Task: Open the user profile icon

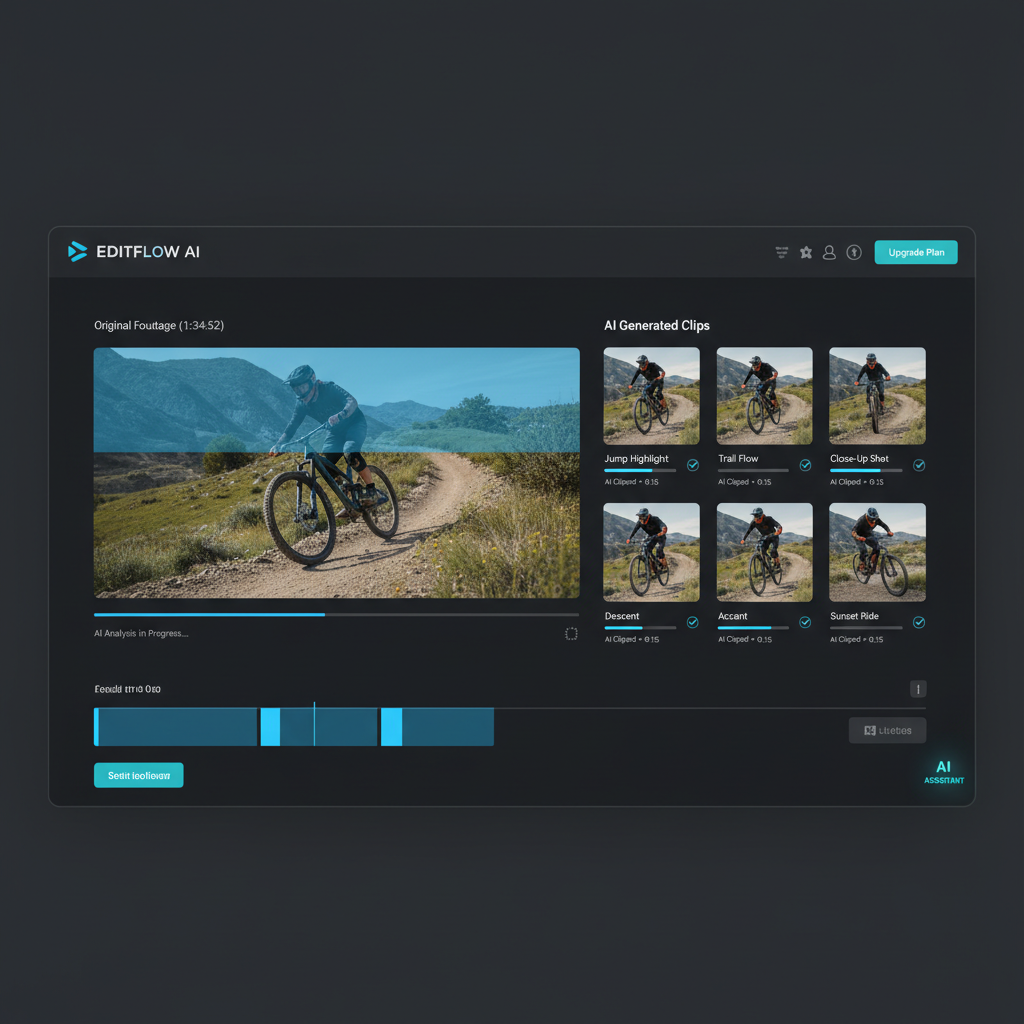Action: (x=830, y=252)
